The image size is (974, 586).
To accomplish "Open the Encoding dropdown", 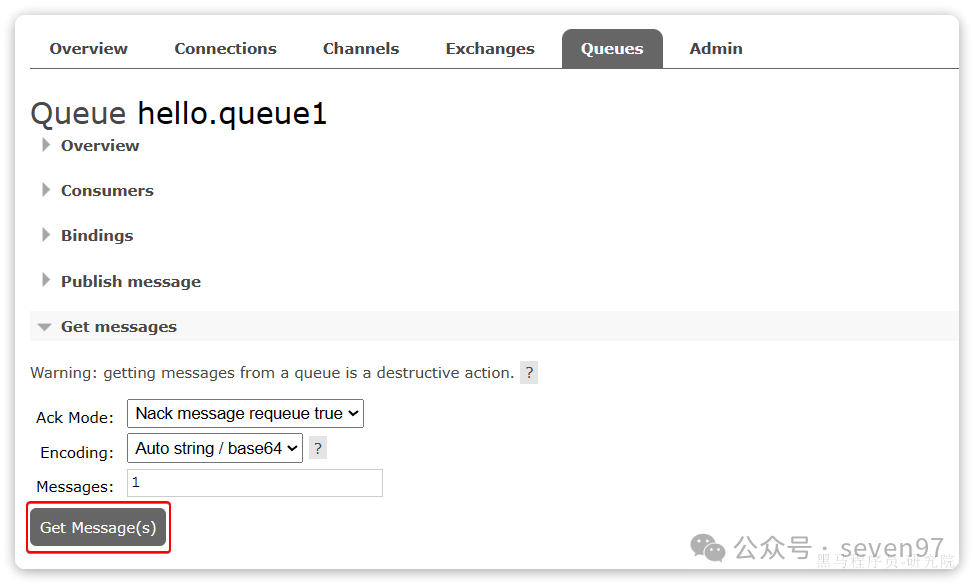I will pyautogui.click(x=215, y=448).
